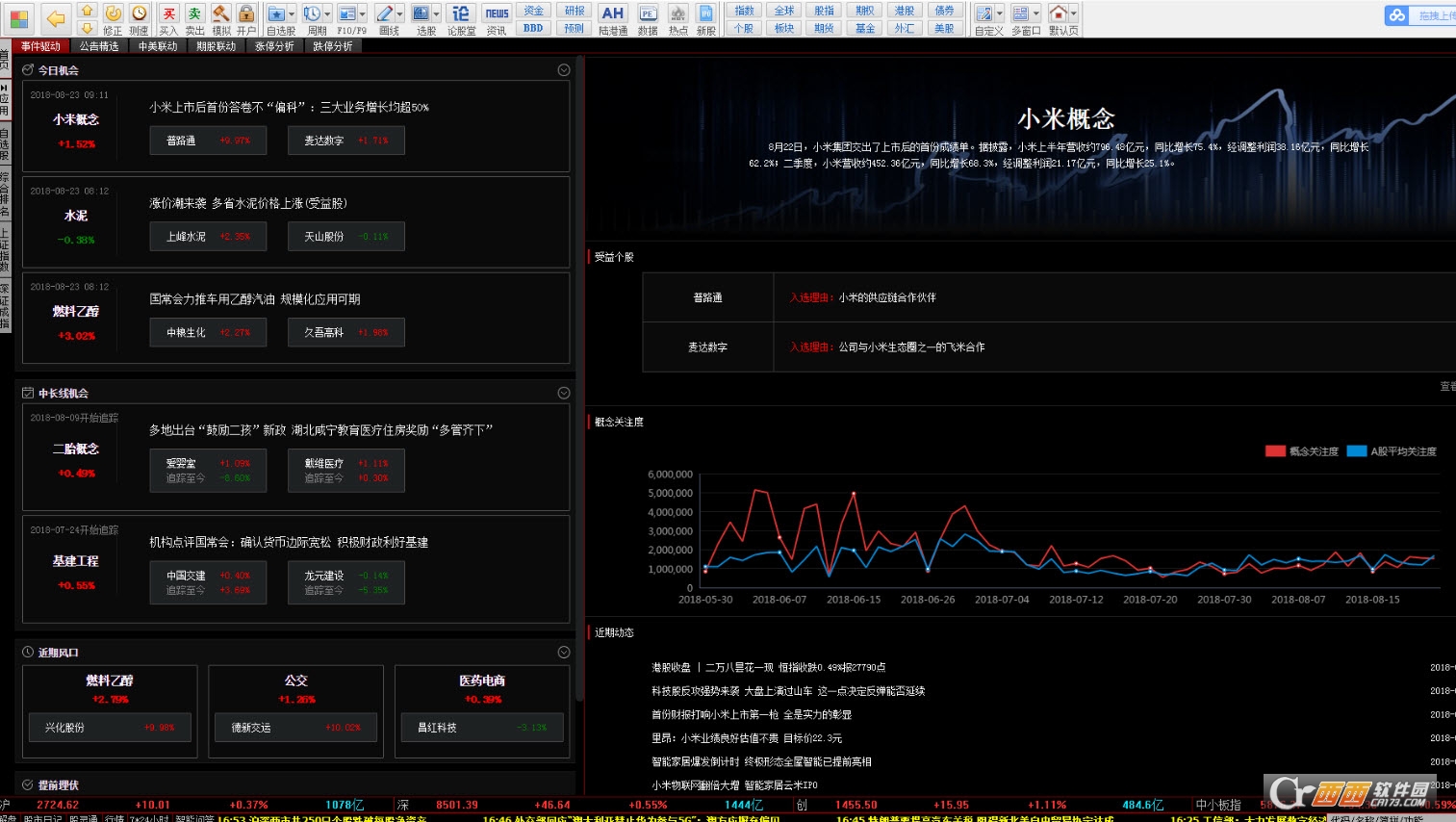Open the 测速 speed test tool
Viewport: 1456px width, 822px height.
(140, 18)
